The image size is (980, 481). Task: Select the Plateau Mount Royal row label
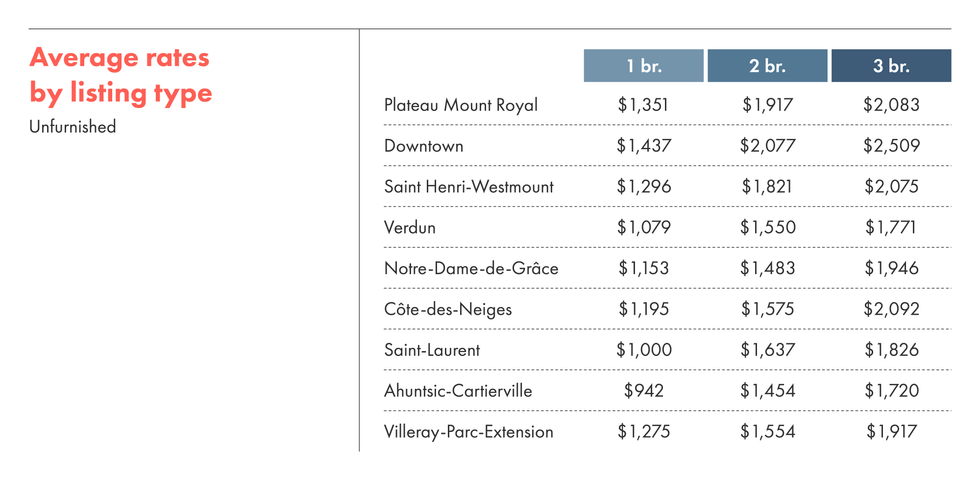[460, 105]
